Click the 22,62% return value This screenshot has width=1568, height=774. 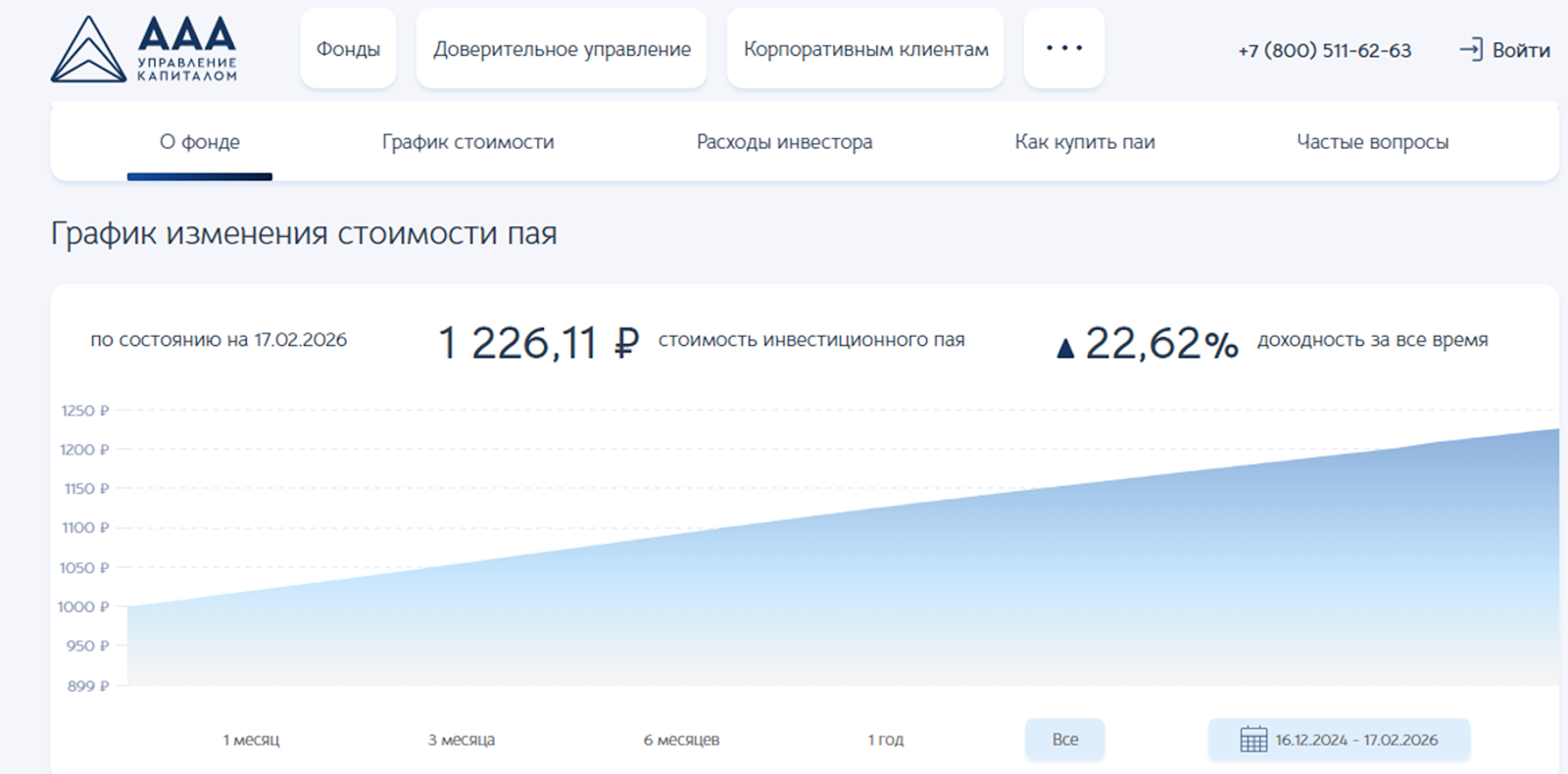click(x=1161, y=343)
